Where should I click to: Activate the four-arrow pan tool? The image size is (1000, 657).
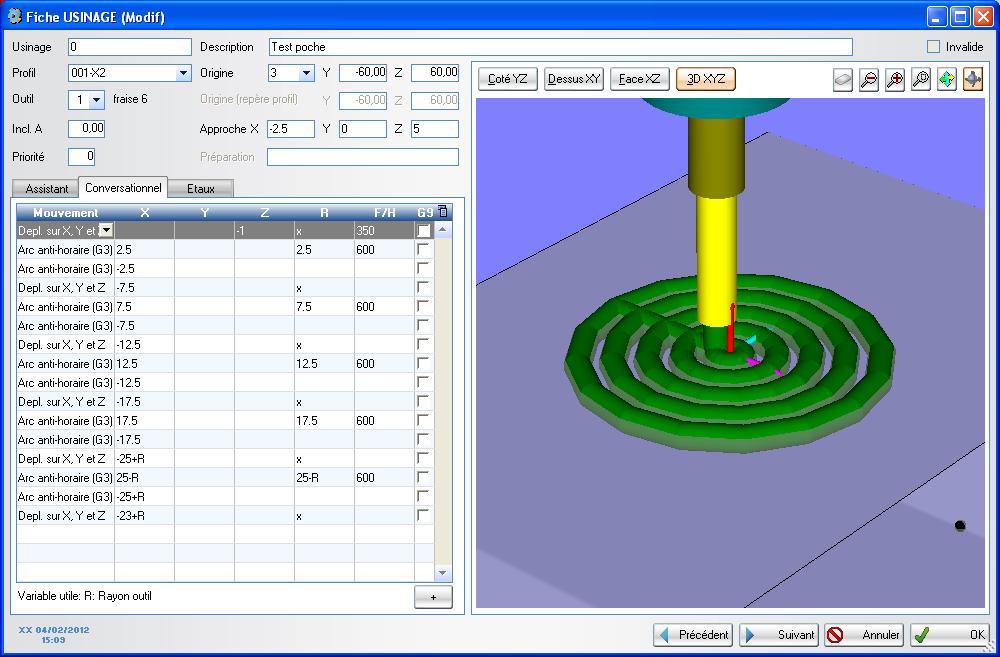pyautogui.click(x=946, y=80)
